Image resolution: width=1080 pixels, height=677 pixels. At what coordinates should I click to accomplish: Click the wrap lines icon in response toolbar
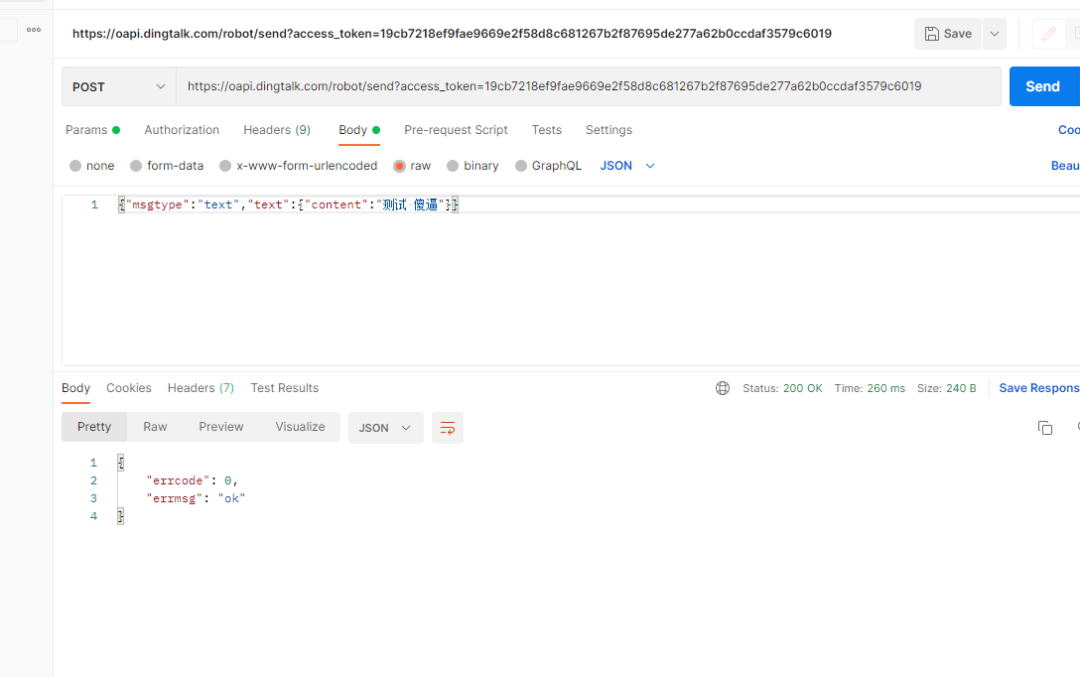(447, 428)
